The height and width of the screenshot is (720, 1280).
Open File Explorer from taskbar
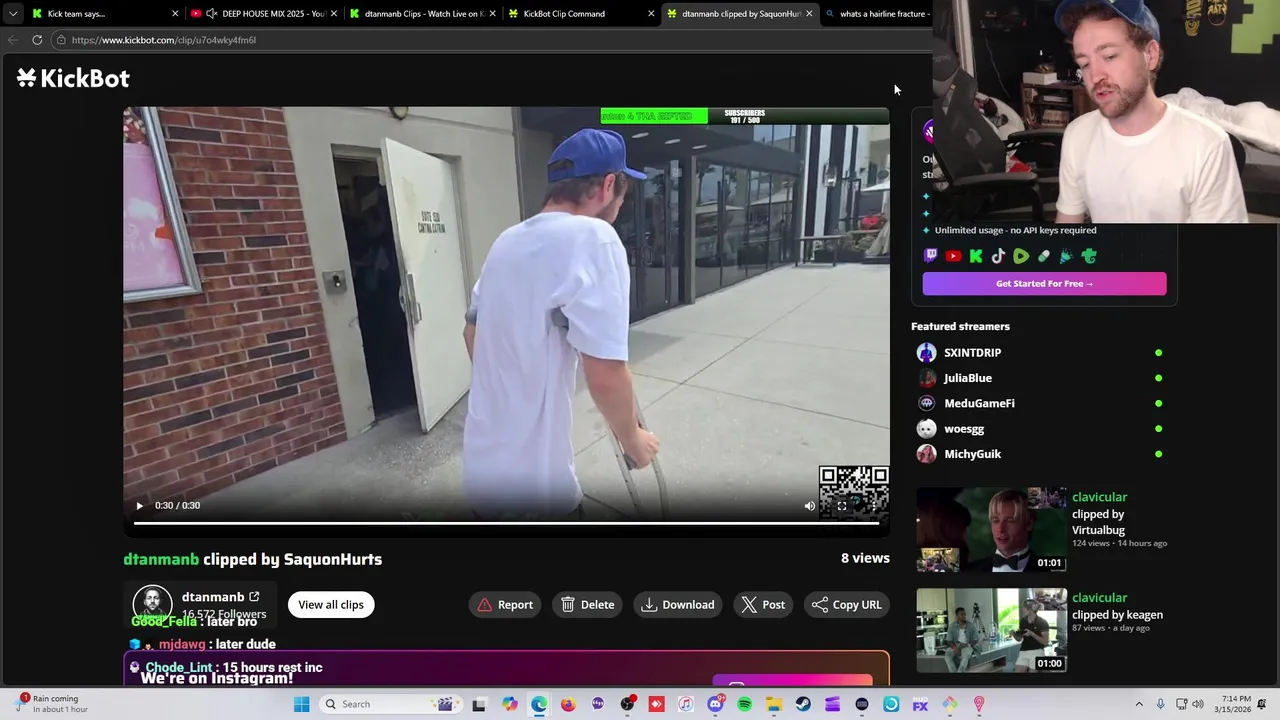tap(774, 704)
